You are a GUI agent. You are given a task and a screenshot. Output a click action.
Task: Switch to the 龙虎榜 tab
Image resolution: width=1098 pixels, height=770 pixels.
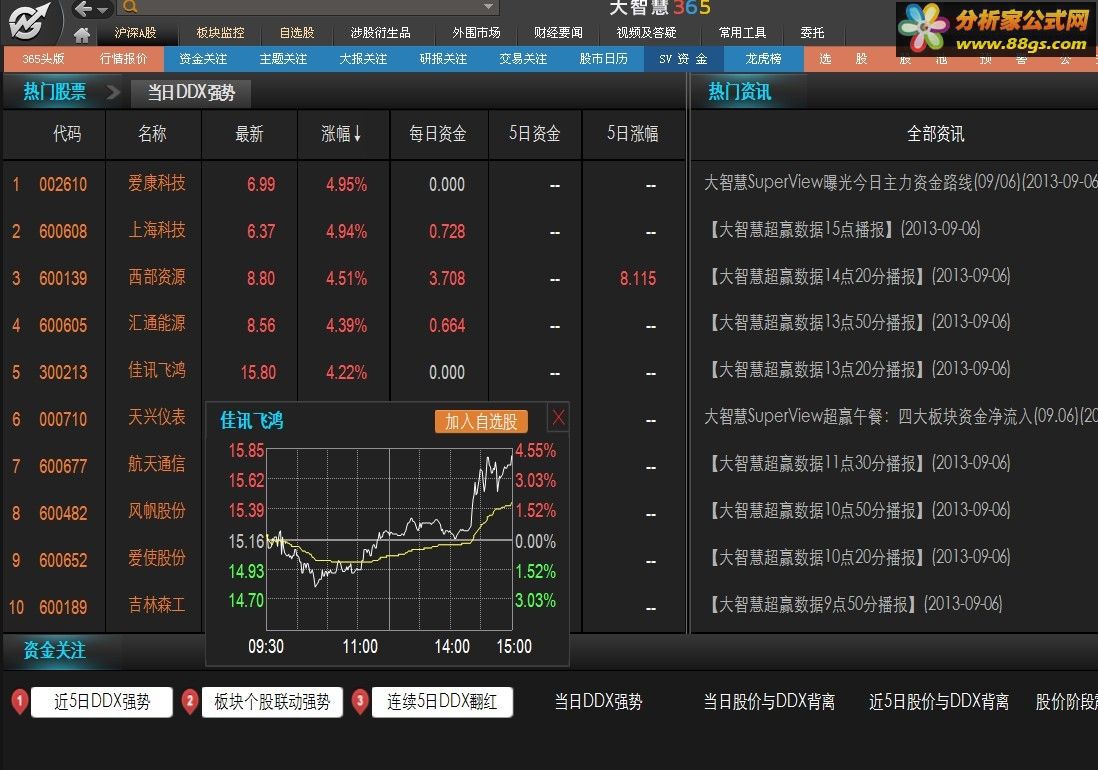coord(763,59)
